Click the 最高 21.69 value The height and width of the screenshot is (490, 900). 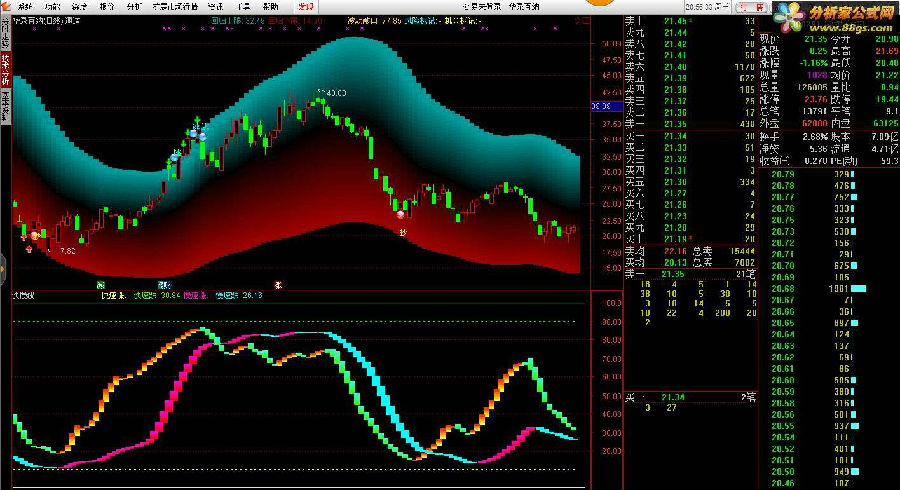click(887, 51)
